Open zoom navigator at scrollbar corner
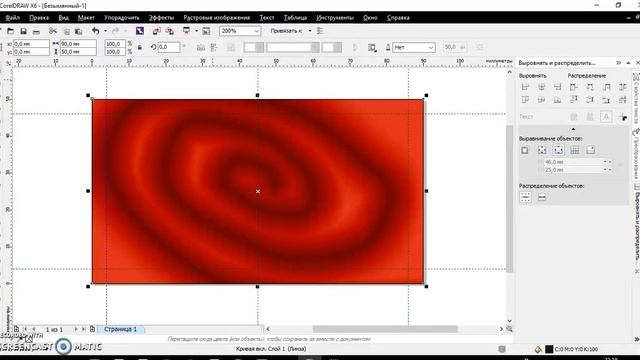Image resolution: width=640 pixels, height=360 pixels. [509, 329]
